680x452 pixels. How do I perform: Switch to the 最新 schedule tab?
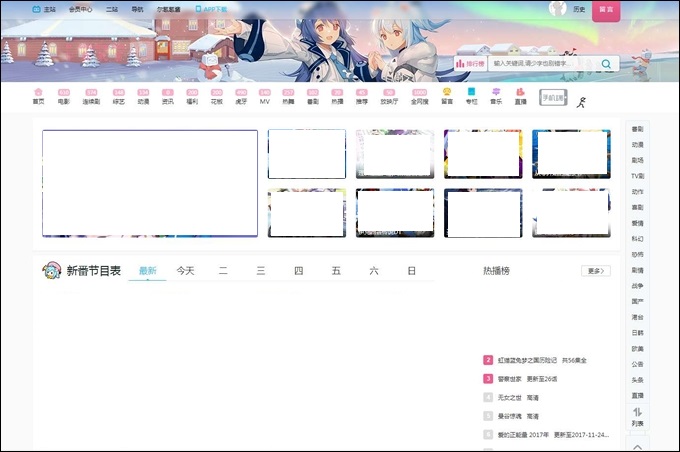(147, 271)
